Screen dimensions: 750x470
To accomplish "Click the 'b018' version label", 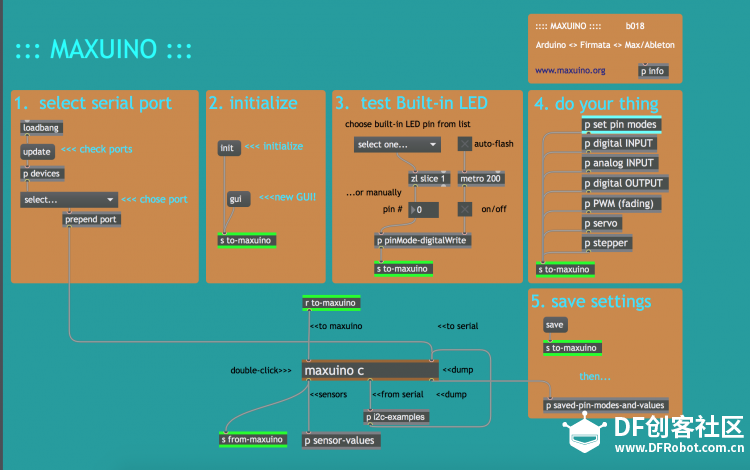I will [x=635, y=26].
